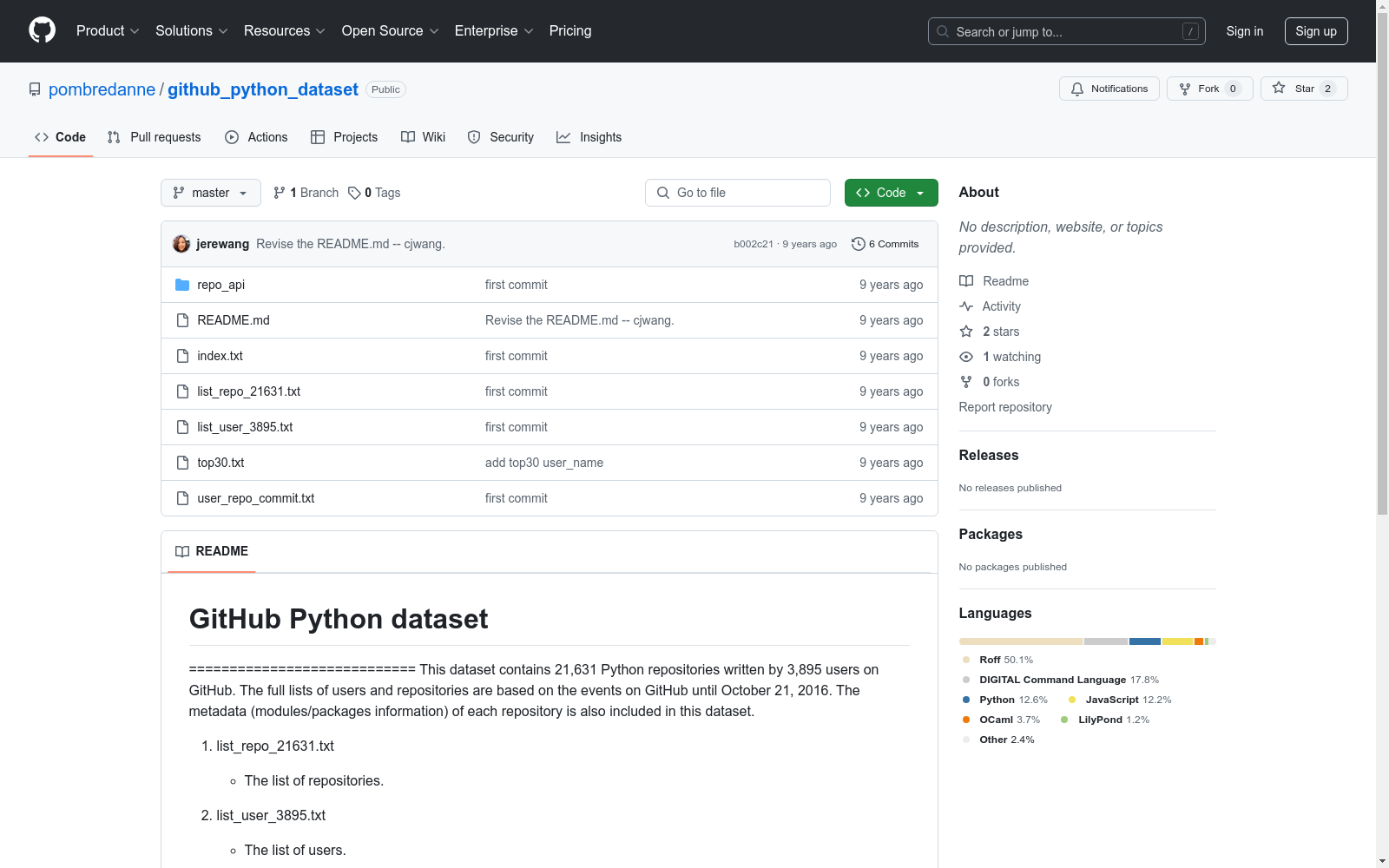Click the Sign up button
Image resolution: width=1389 pixels, height=868 pixels.
[1315, 31]
